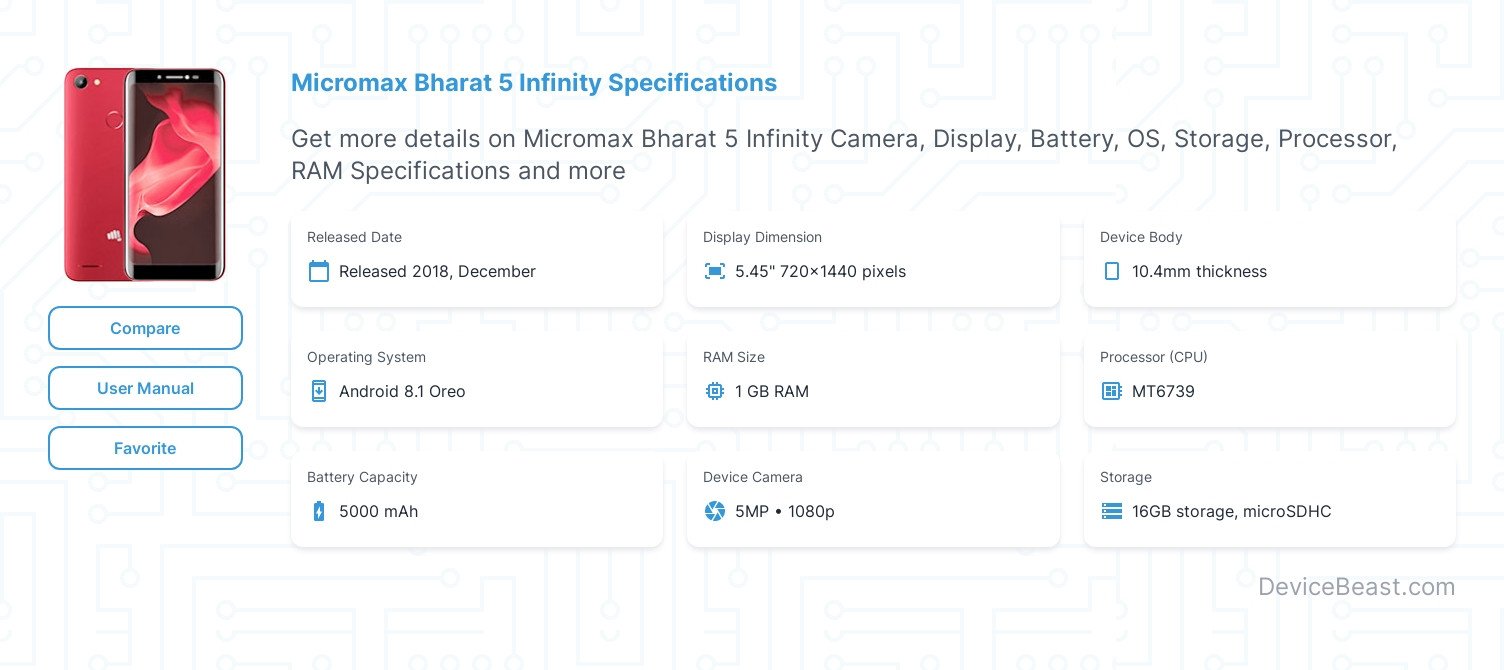The image size is (1504, 670).
Task: Select the Battery Capacity card
Action: (x=477, y=500)
